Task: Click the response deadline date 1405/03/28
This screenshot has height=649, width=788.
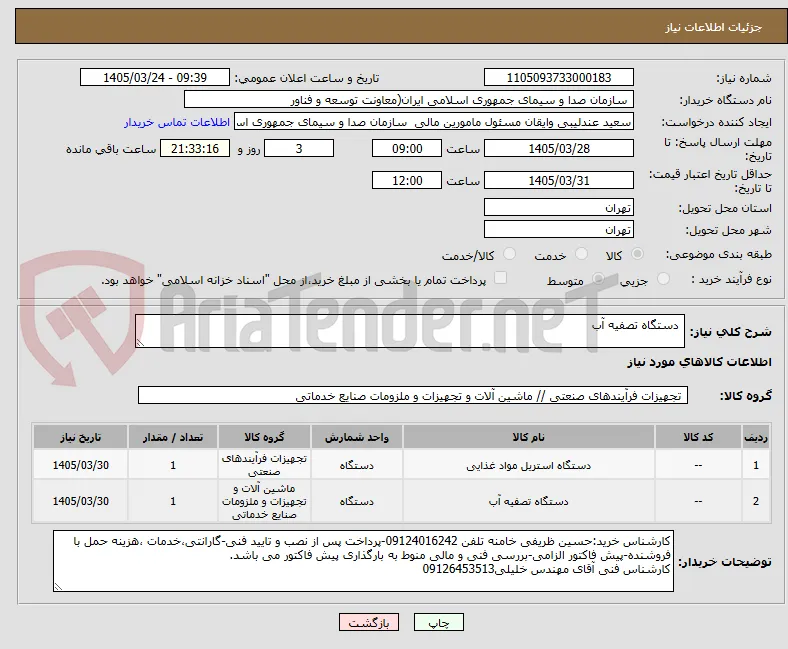Action: click(x=558, y=148)
